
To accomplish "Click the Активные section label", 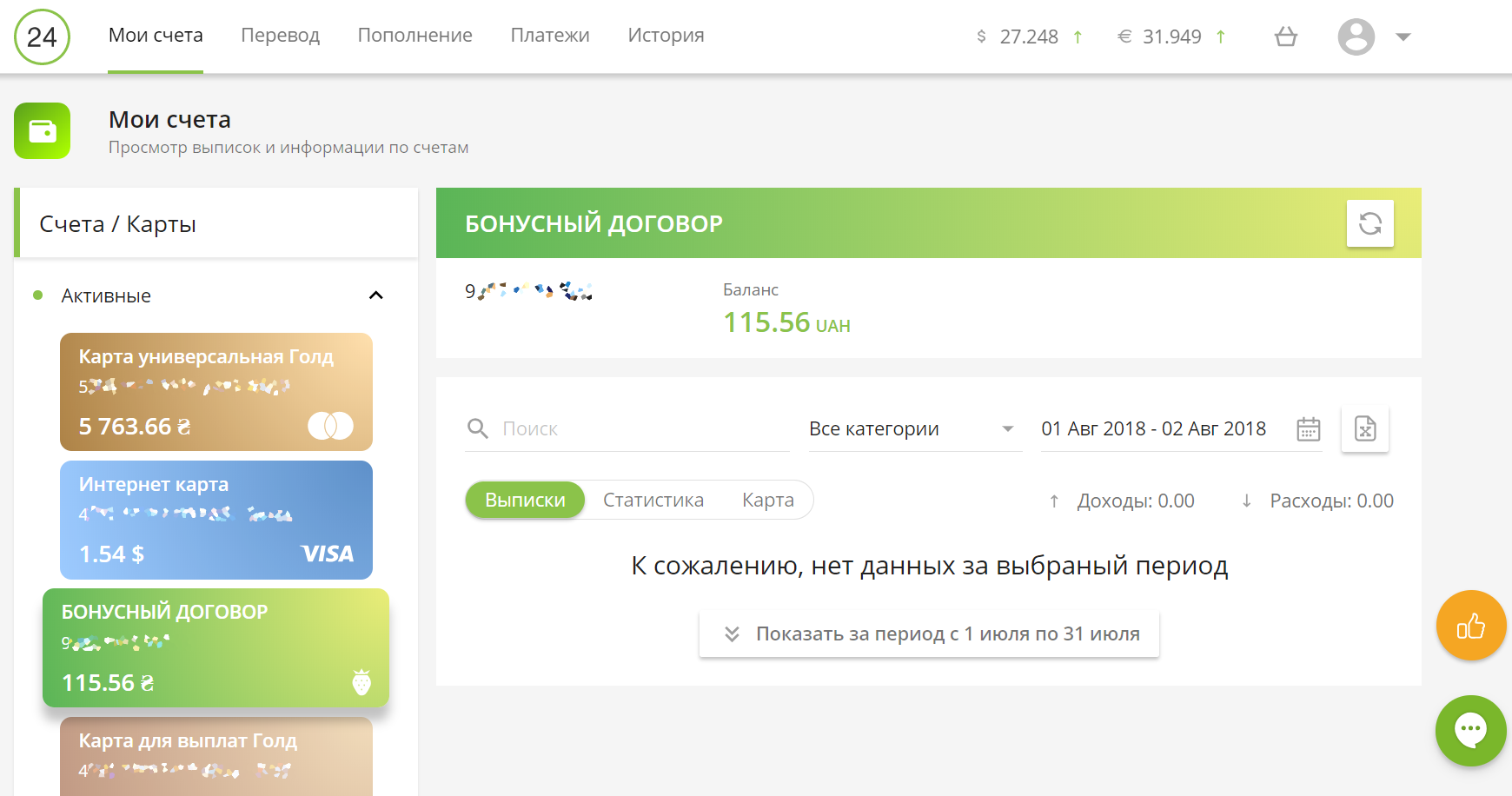I will tap(106, 295).
